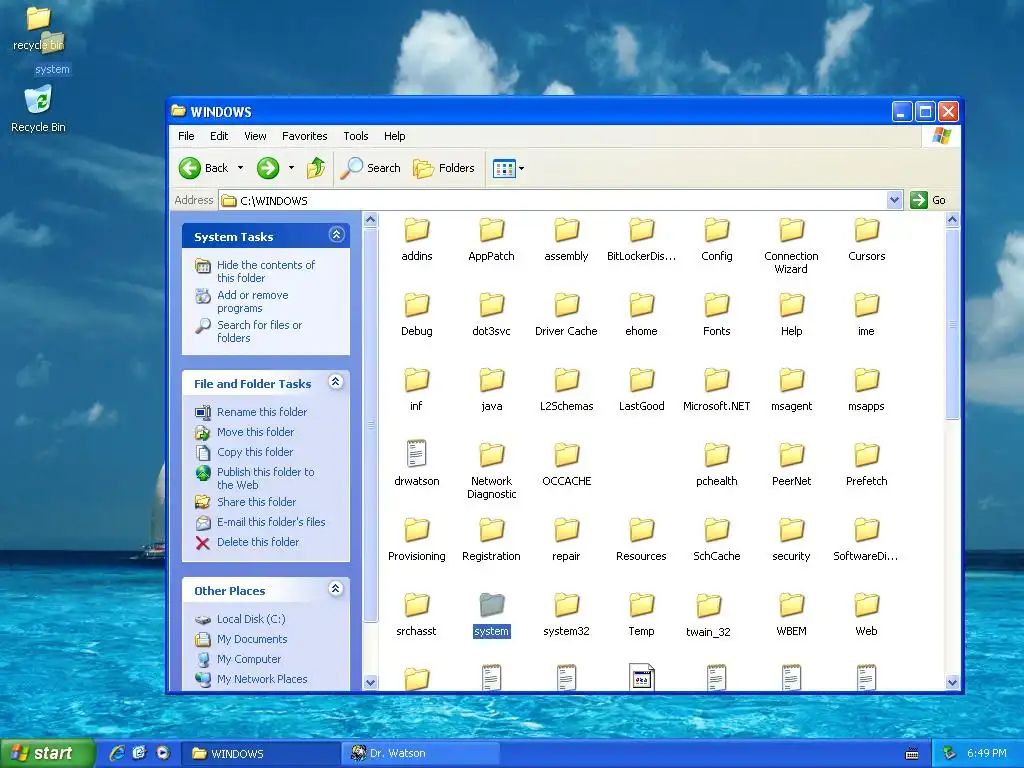Screen dimensions: 1024x768
Task: Click task pane scroll down arrow
Action: [370, 682]
